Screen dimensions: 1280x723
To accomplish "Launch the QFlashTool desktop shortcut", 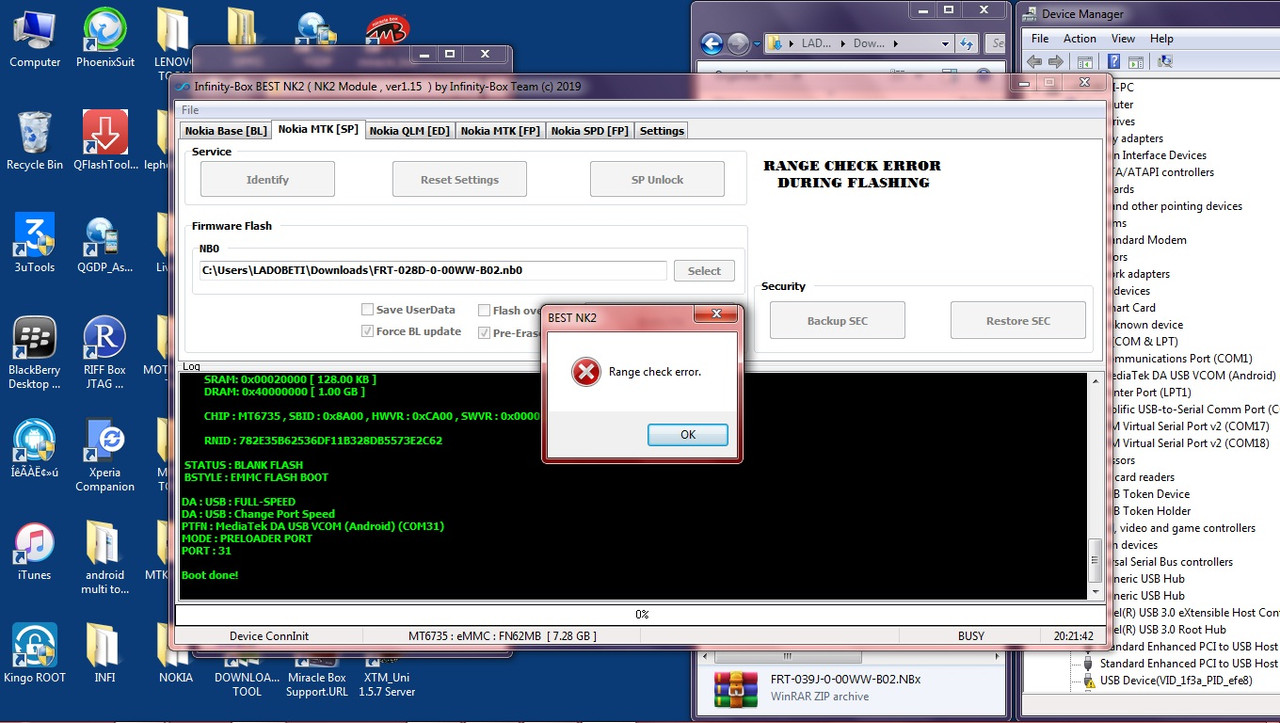I will tap(105, 141).
